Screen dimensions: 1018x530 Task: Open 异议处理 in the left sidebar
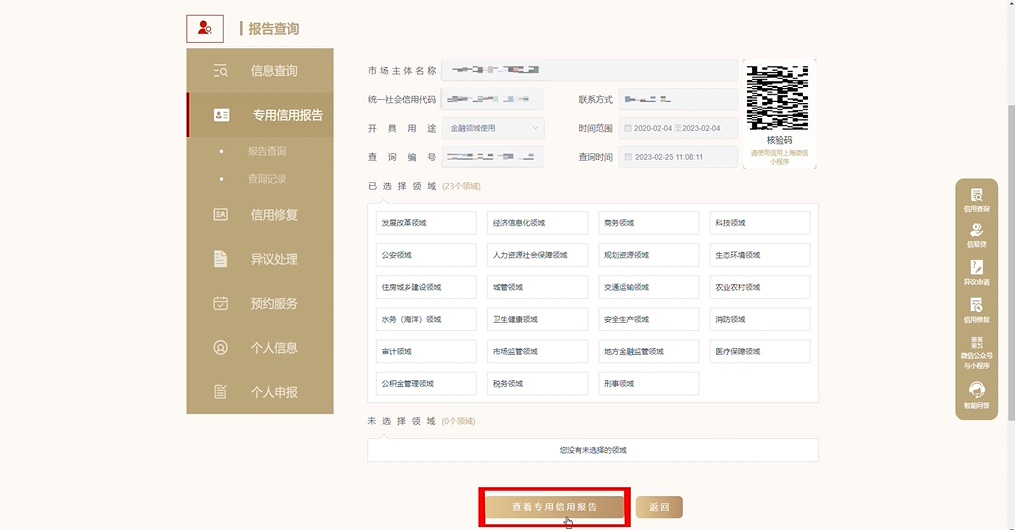(x=260, y=259)
